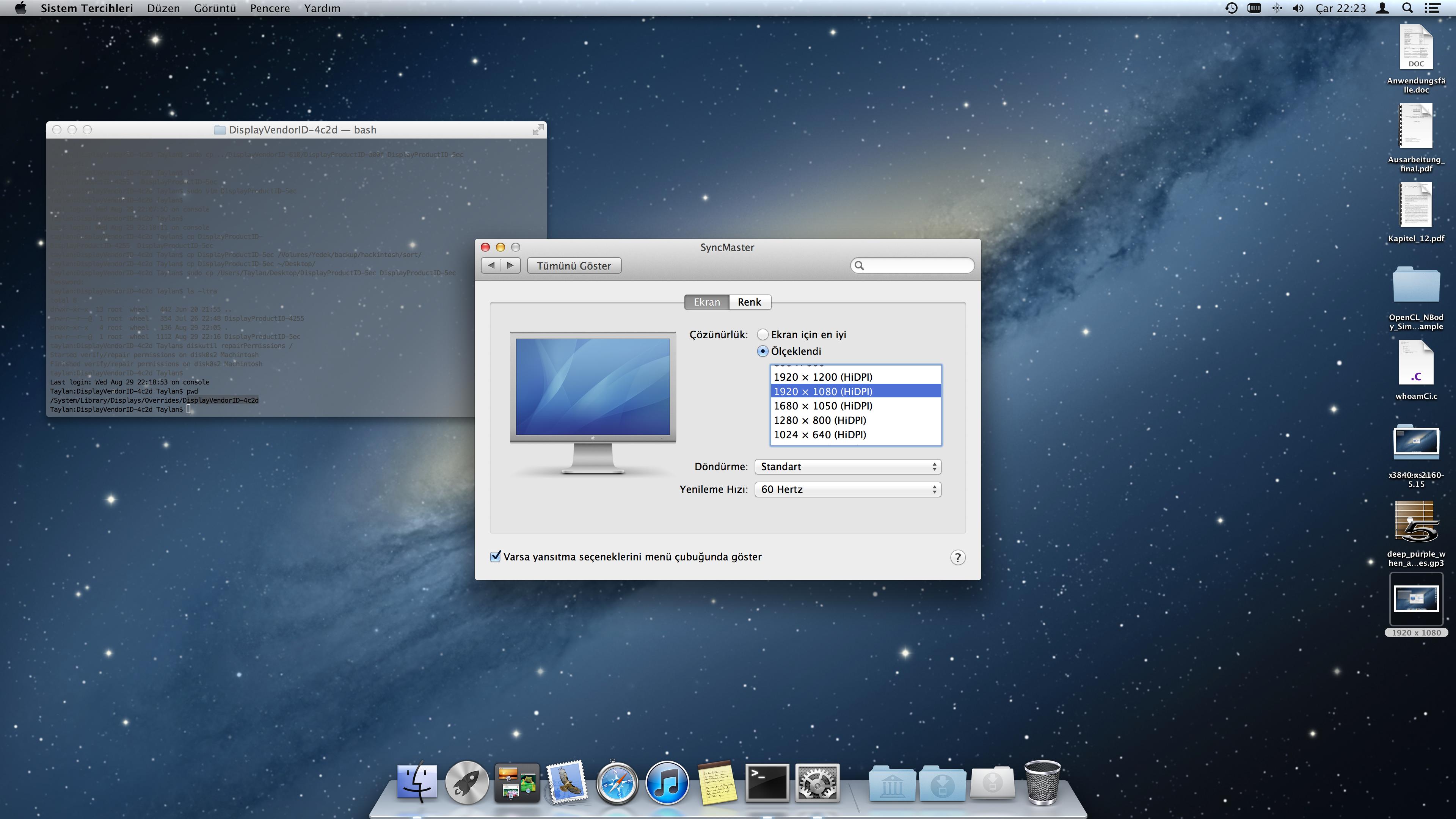Screen dimensions: 1456x819
Task: Select deep_purple gp3 file on desktop
Action: point(1416,533)
